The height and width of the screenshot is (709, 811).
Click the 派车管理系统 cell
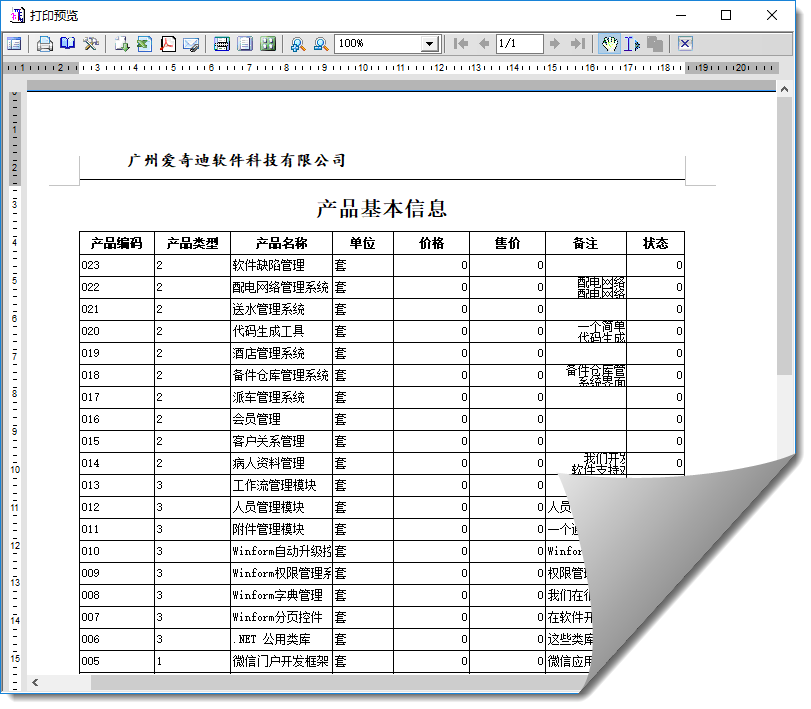[281, 397]
